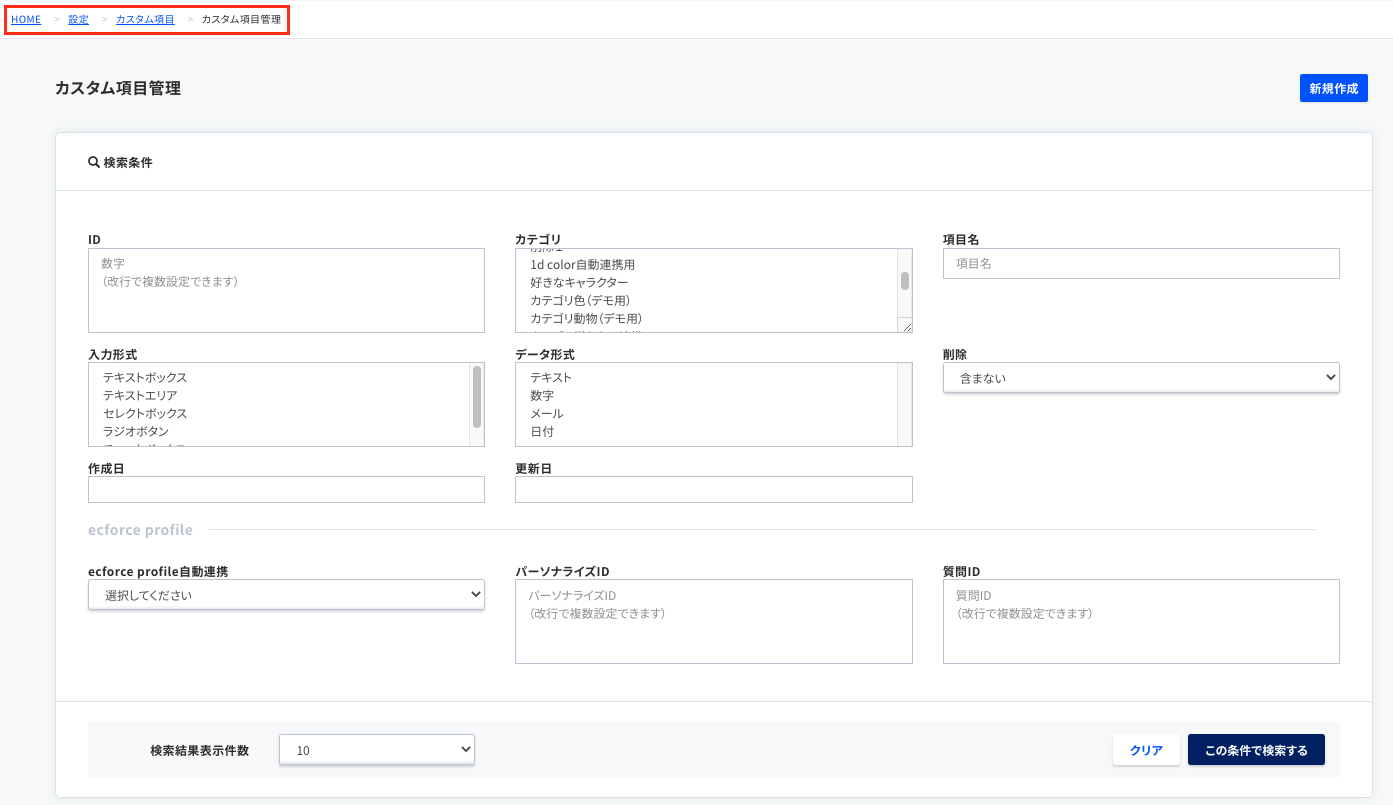
Task: Click the 更新日 date field
Action: pos(713,490)
